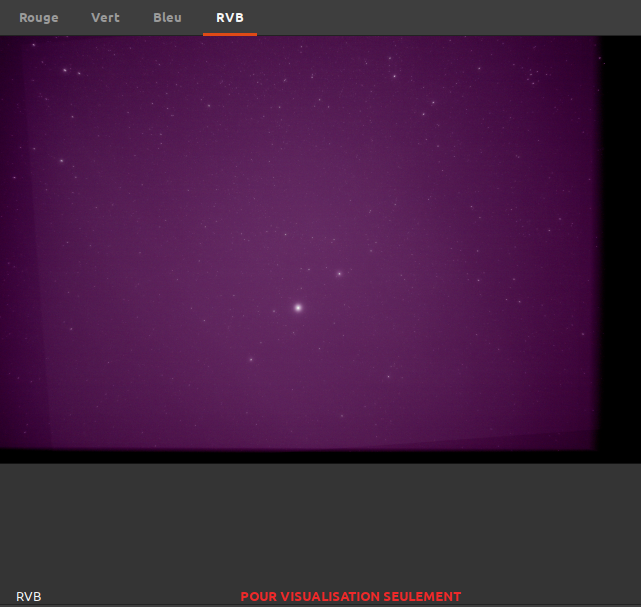This screenshot has height=607, width=641.
Task: Click the star below-left of the brightest star
Action: [251, 359]
